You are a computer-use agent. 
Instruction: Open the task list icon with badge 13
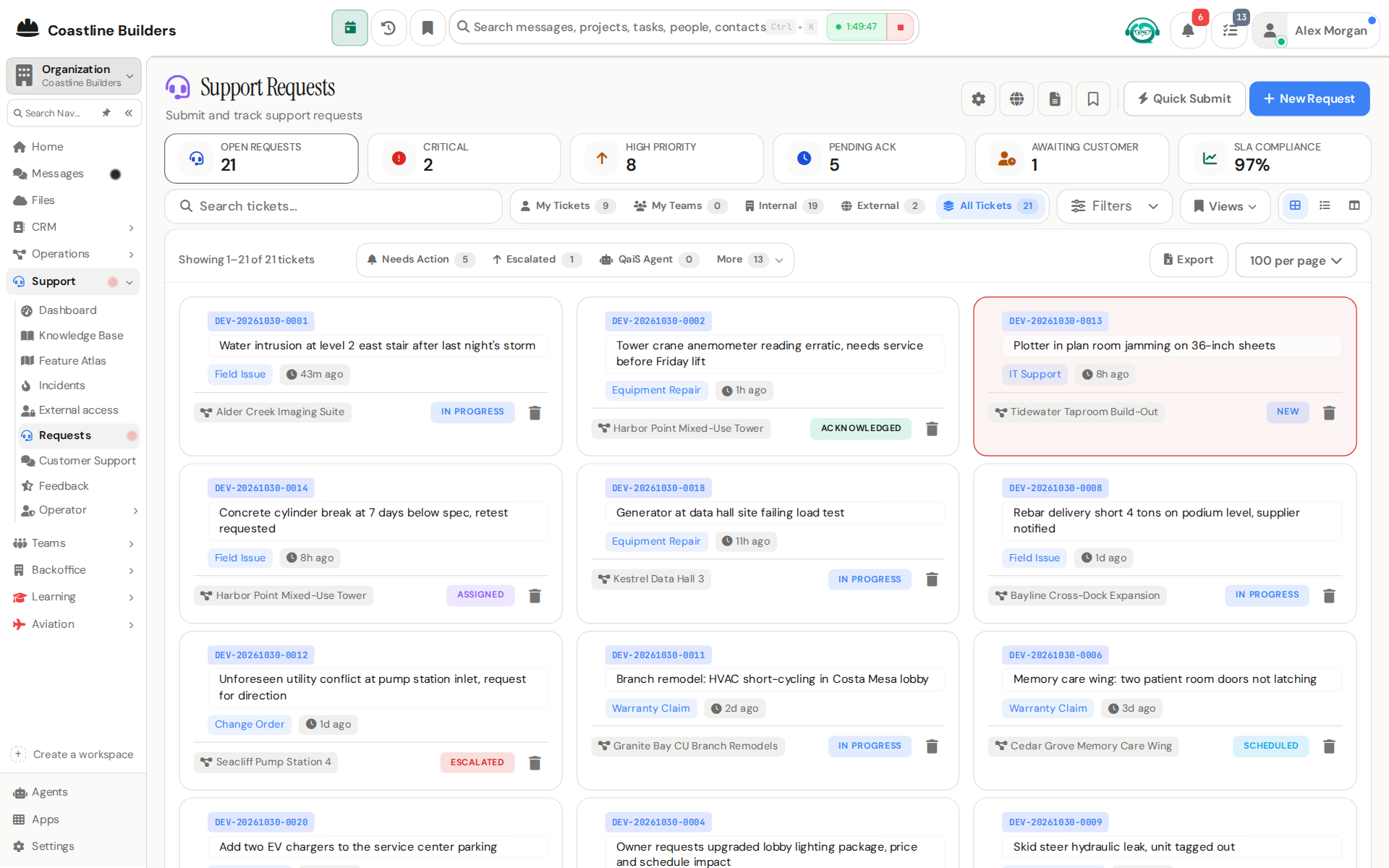tap(1230, 30)
